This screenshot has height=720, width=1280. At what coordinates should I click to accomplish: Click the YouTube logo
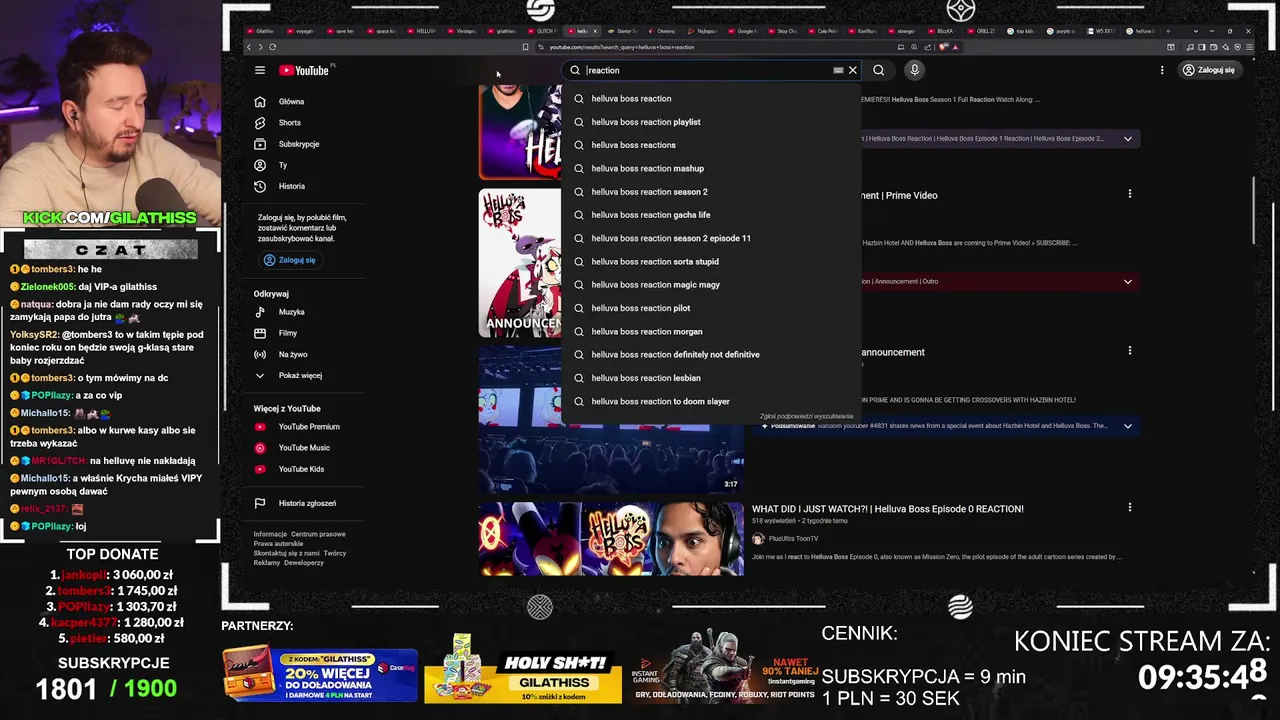click(305, 70)
